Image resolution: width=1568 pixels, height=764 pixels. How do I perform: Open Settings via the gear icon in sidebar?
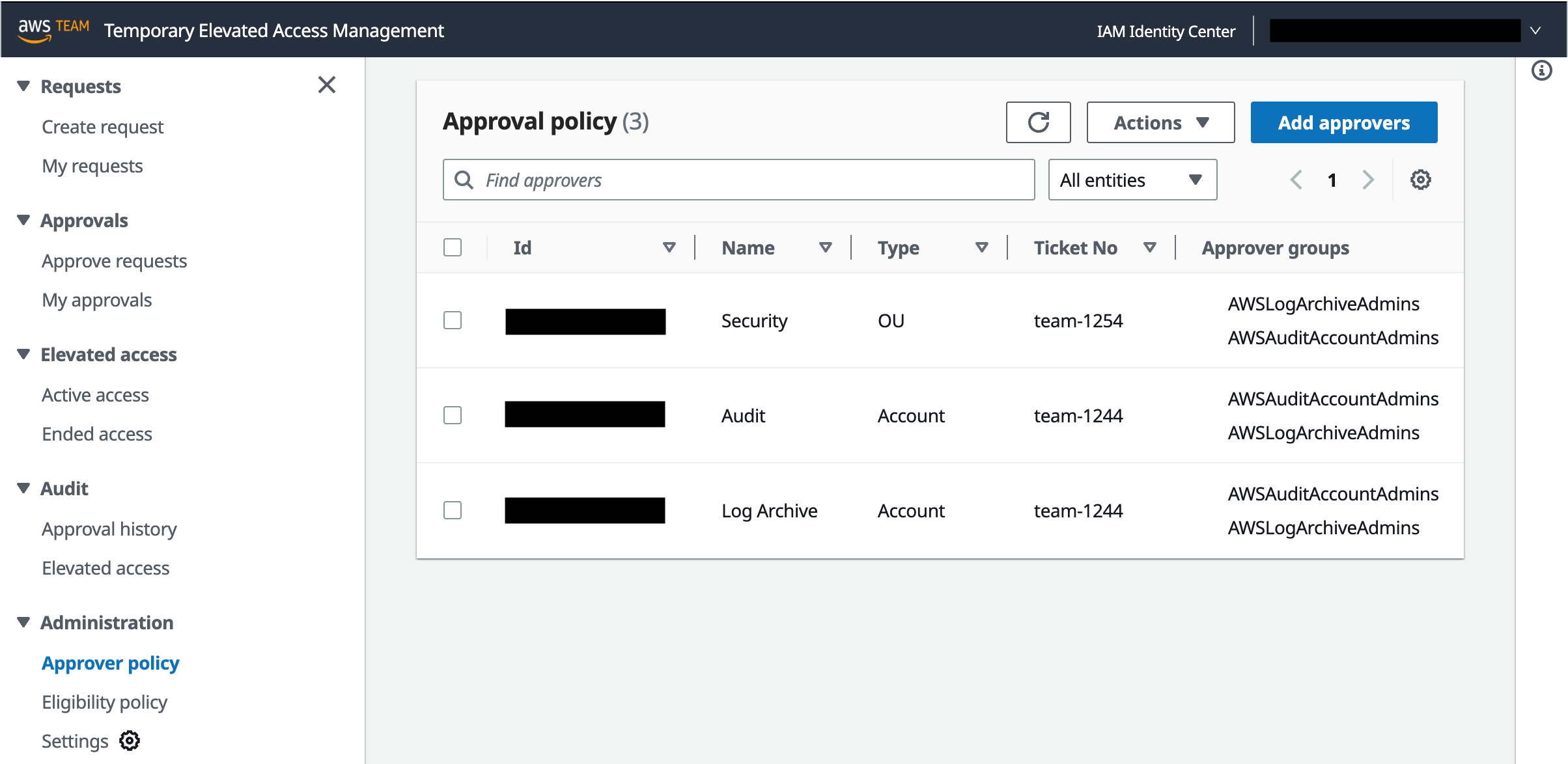[x=129, y=740]
